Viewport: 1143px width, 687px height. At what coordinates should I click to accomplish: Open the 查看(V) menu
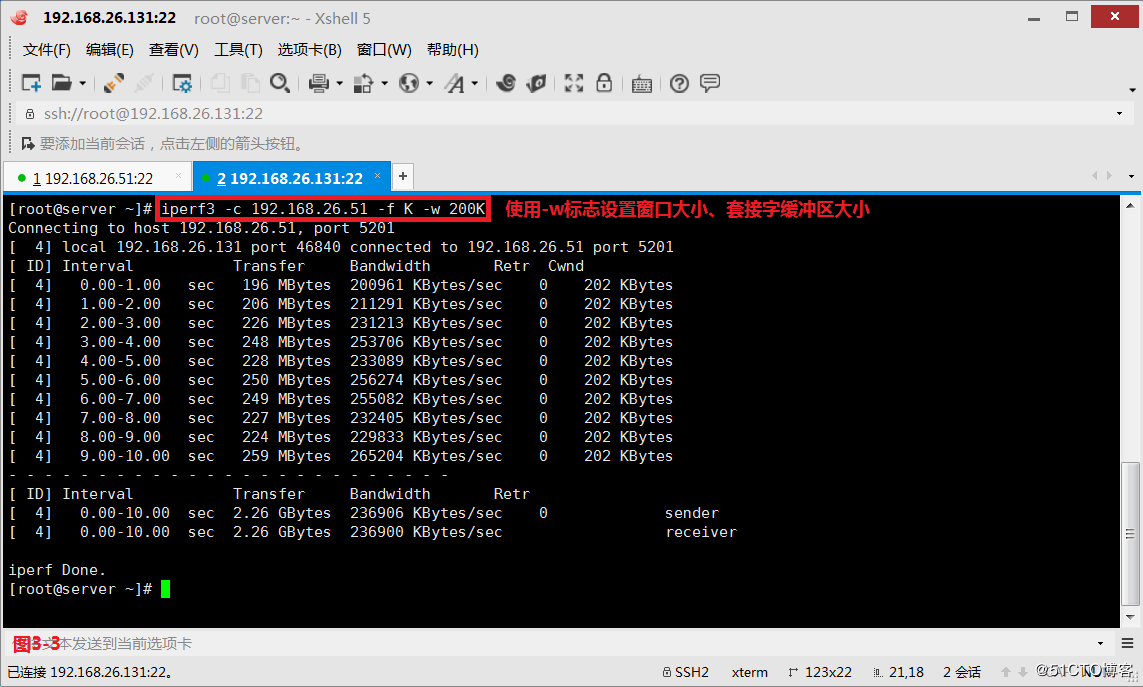coord(173,50)
